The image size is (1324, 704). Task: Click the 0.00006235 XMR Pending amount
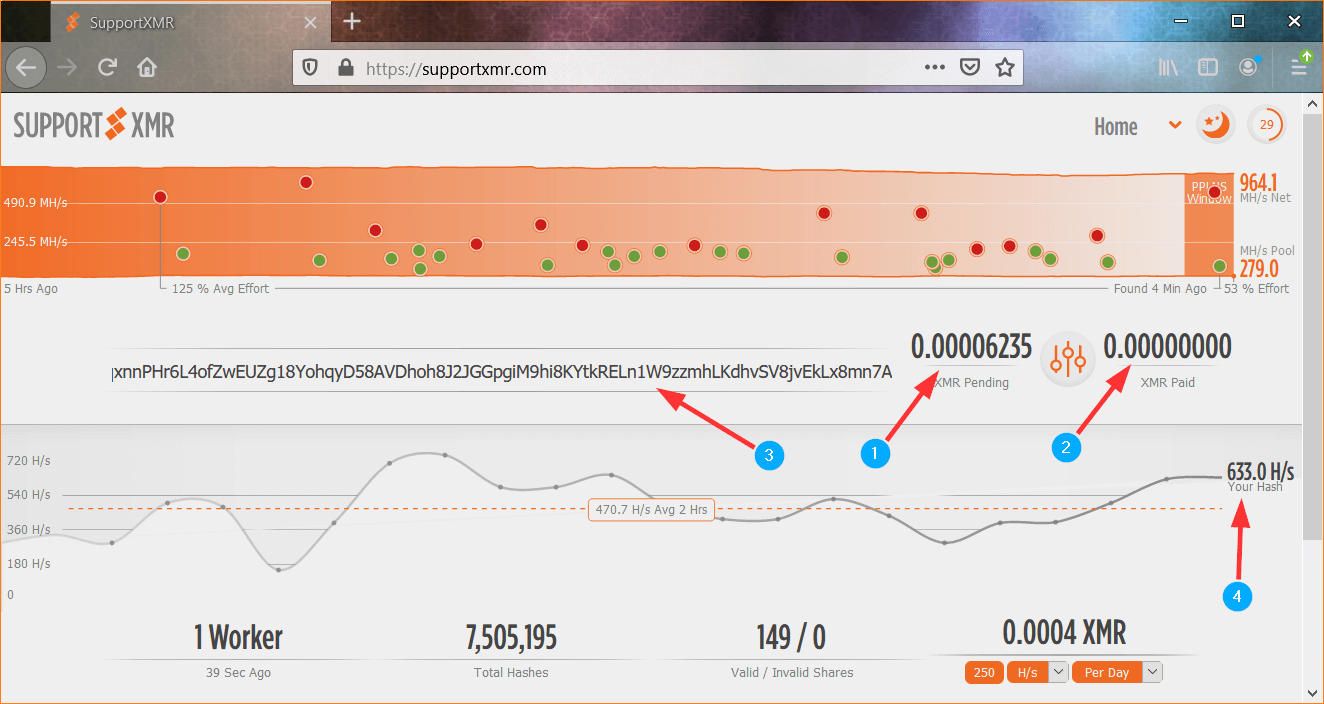[971, 347]
